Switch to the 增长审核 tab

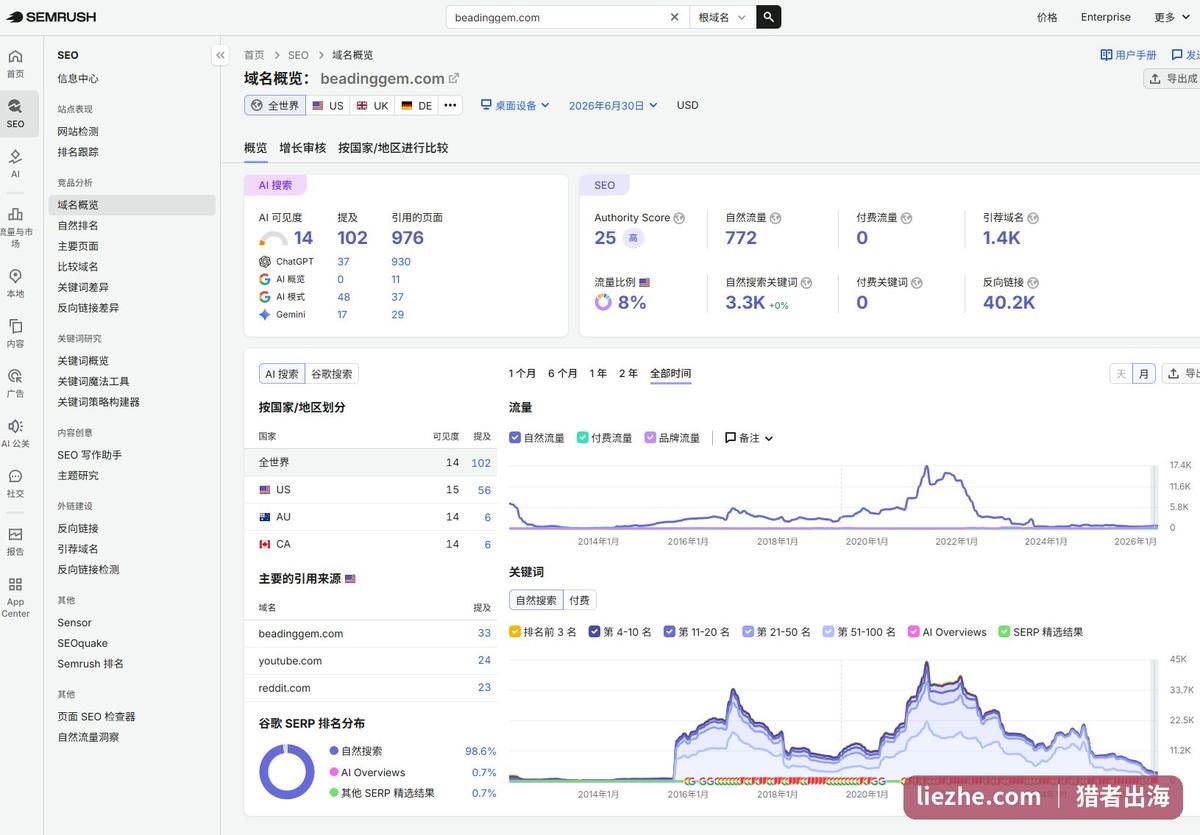click(303, 148)
